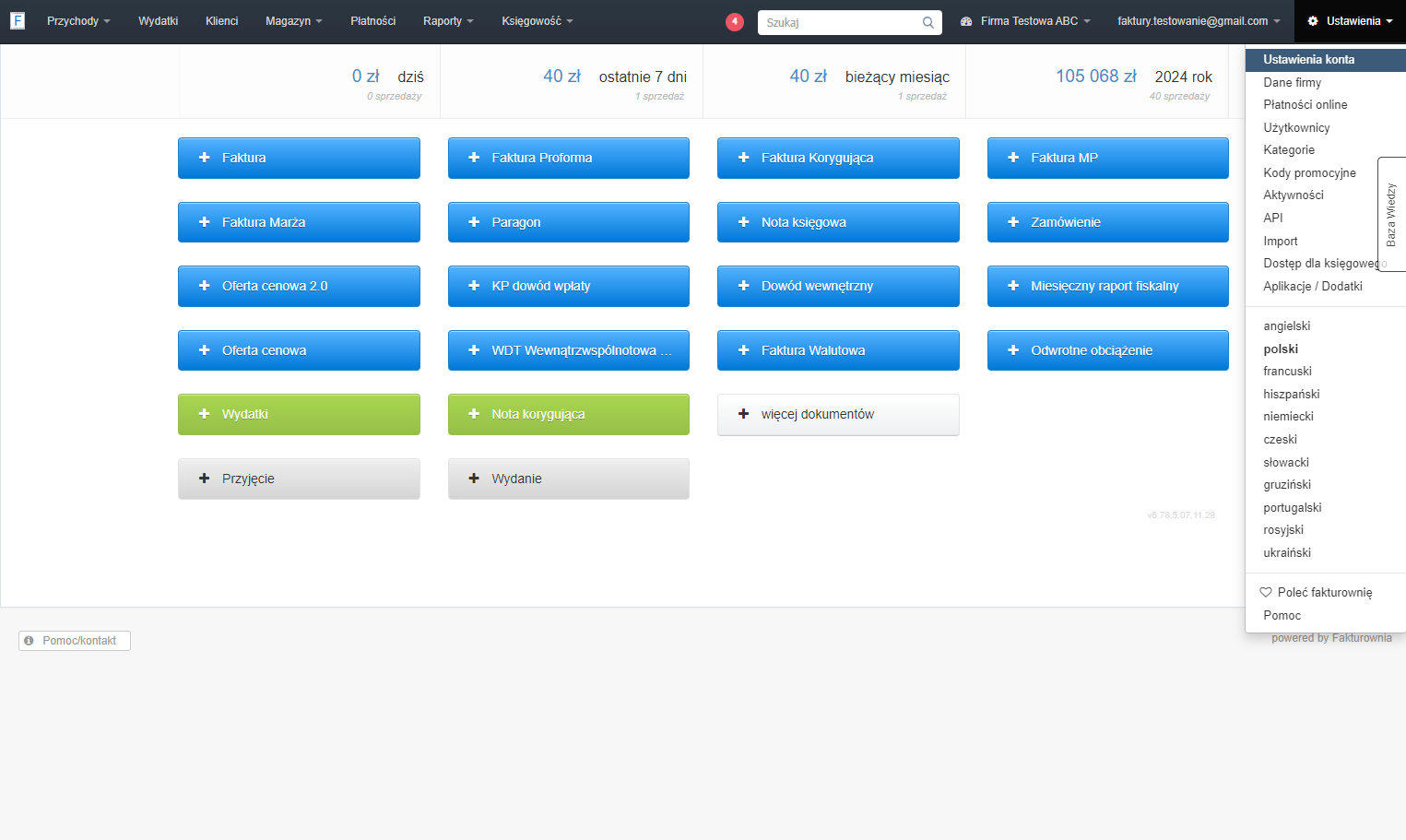Create a new Faktura Korygująca

pos(838,158)
